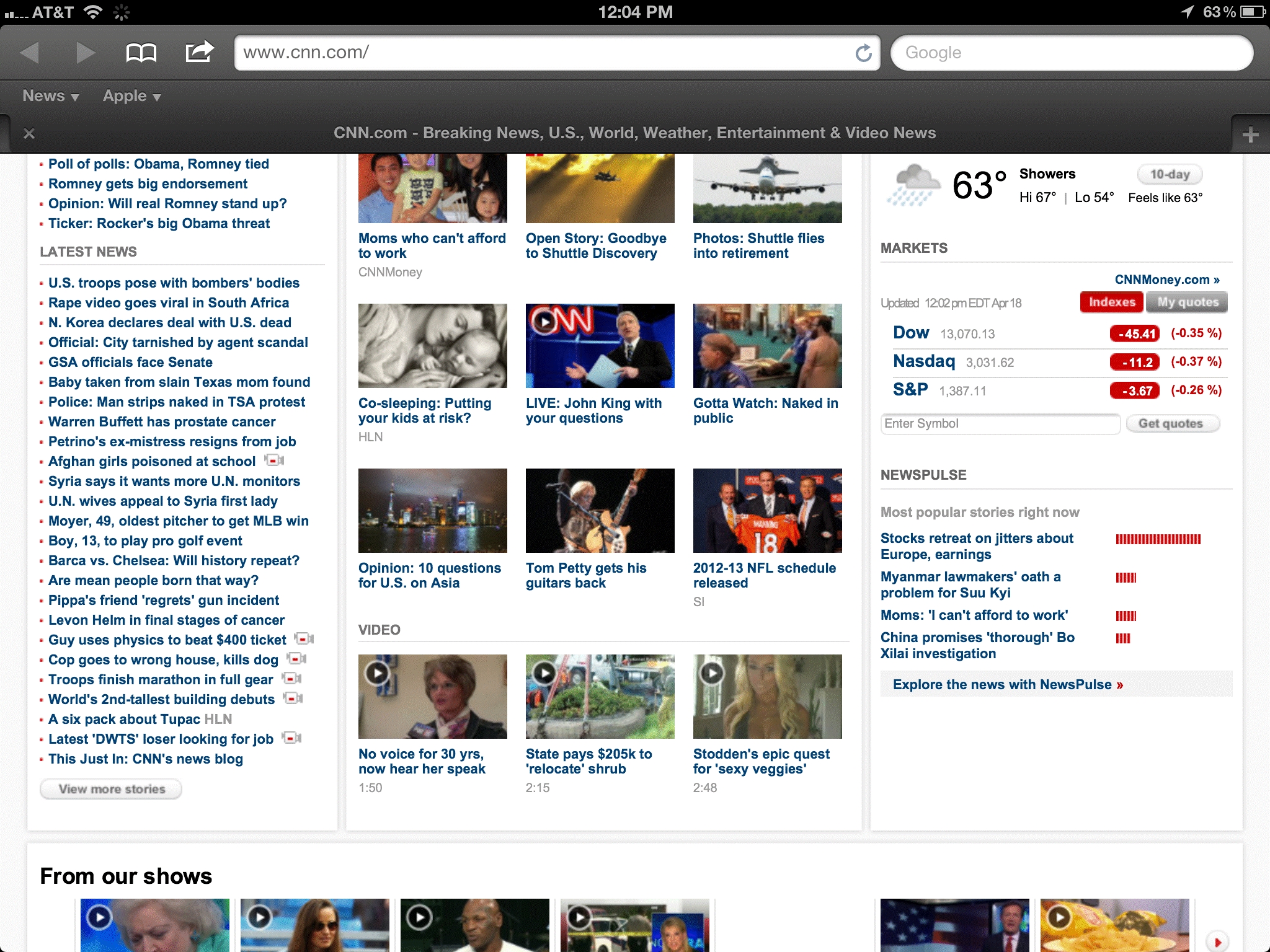1270x952 pixels.
Task: Switch markets view to Indexes
Action: pos(1111,302)
